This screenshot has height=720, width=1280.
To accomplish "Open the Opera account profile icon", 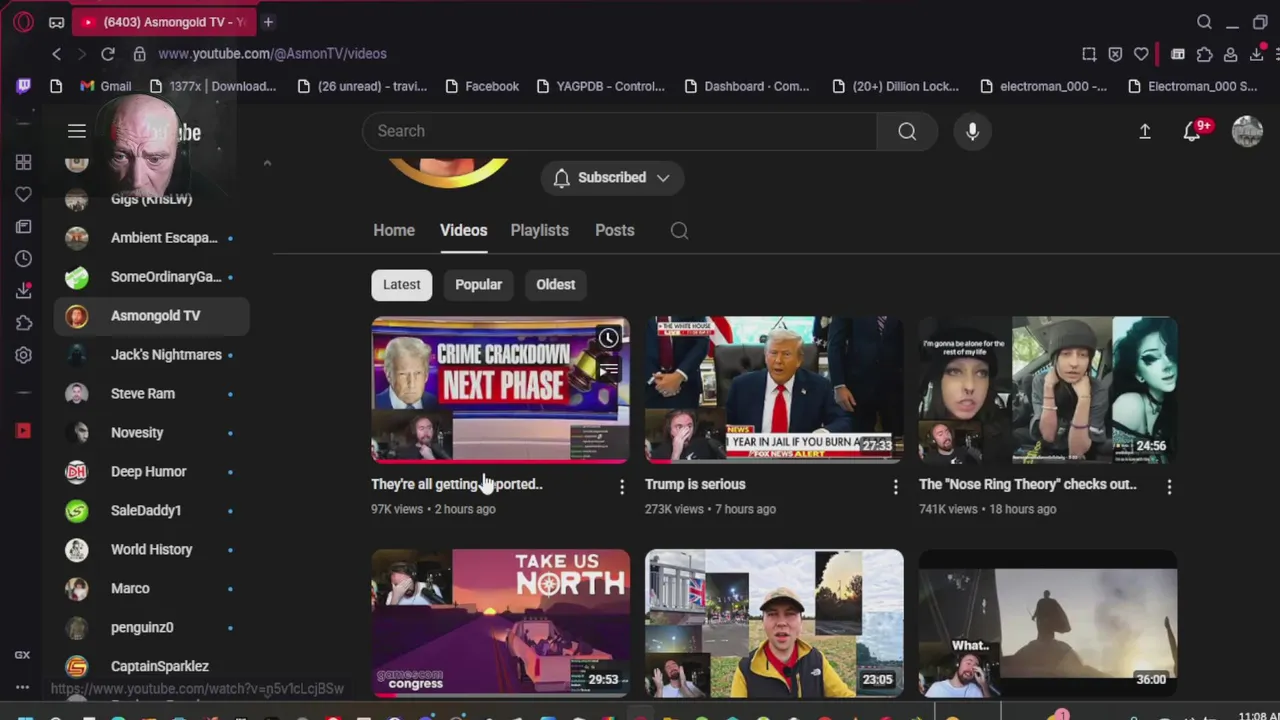I will pos(1231,54).
